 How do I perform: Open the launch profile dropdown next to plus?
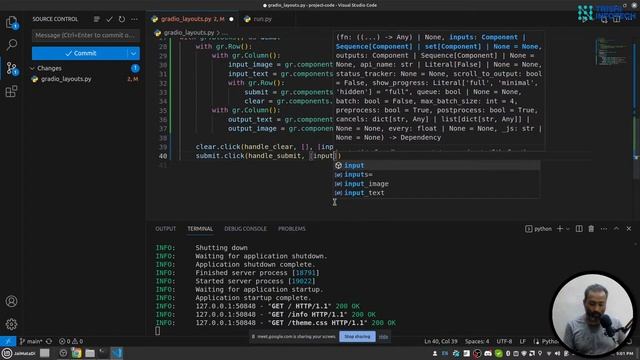[x=568, y=229]
